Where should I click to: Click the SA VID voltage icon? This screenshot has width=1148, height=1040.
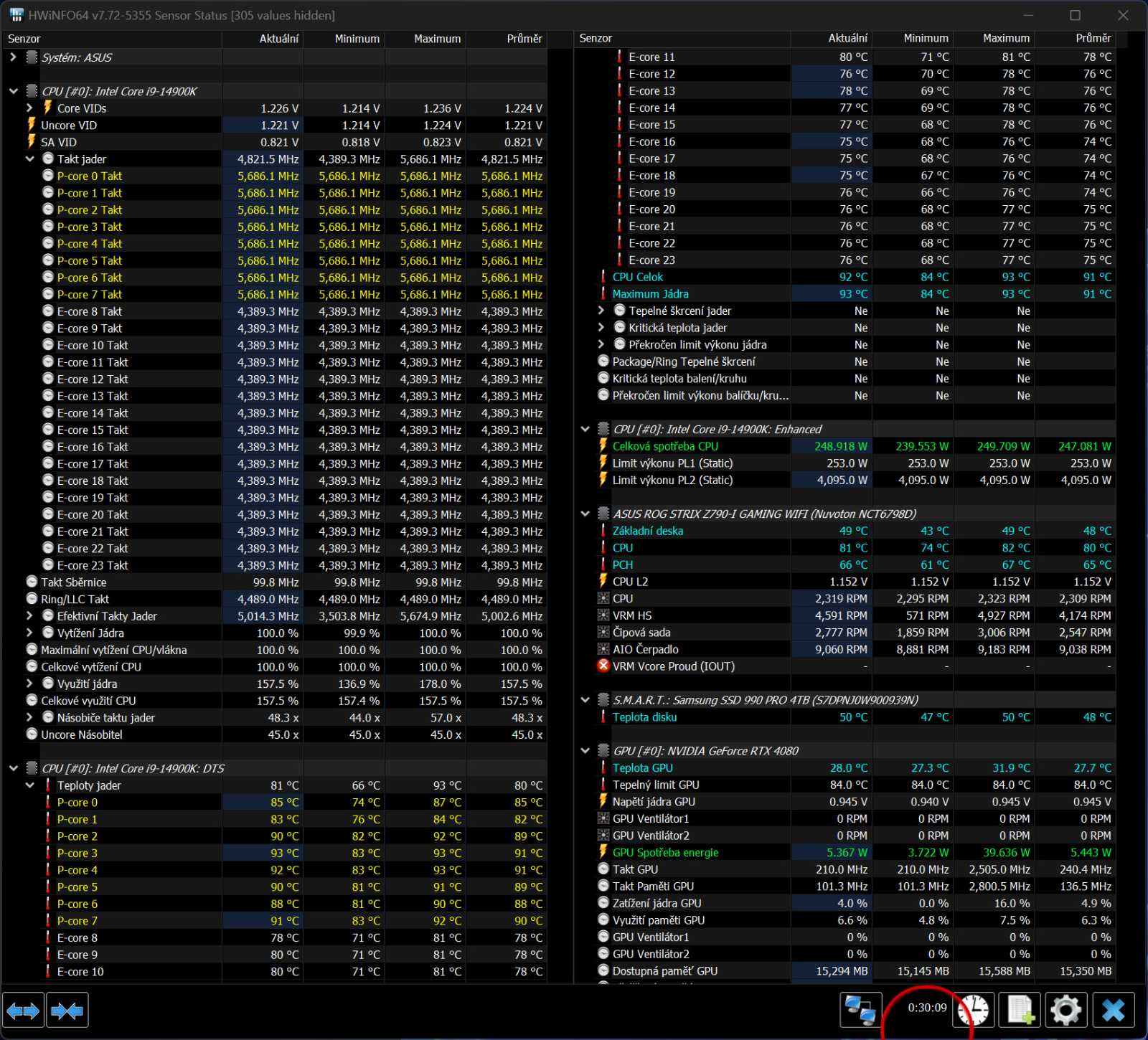click(31, 142)
